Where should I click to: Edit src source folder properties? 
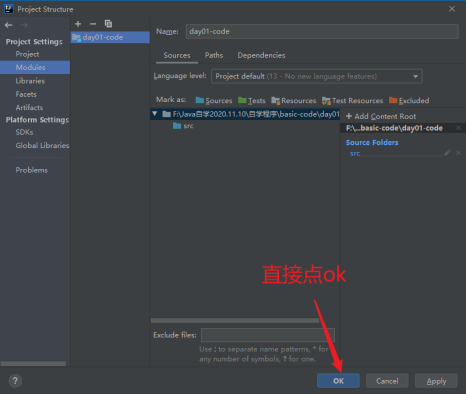[447, 153]
